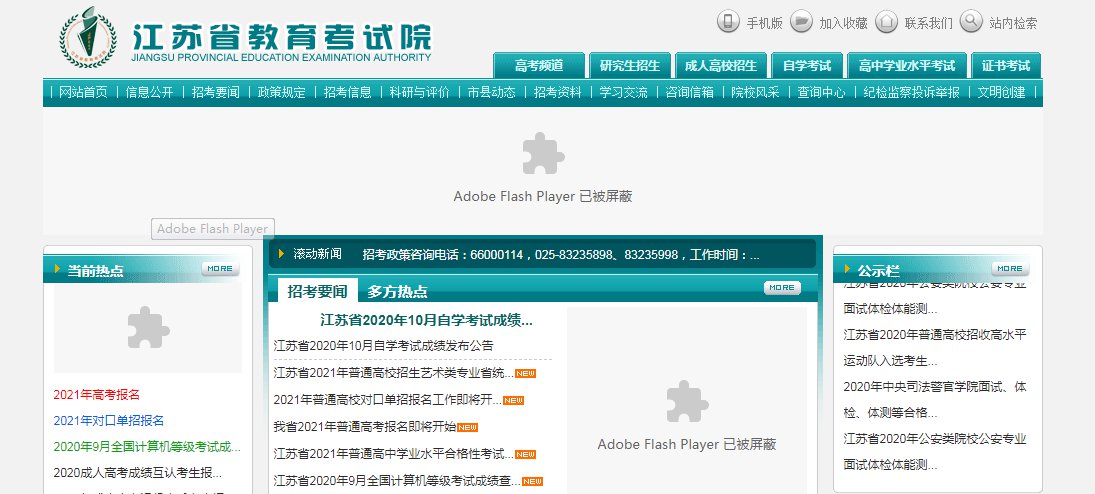
Task: Select the 招考要闻 tab in news panel
Action: pyautogui.click(x=318, y=291)
